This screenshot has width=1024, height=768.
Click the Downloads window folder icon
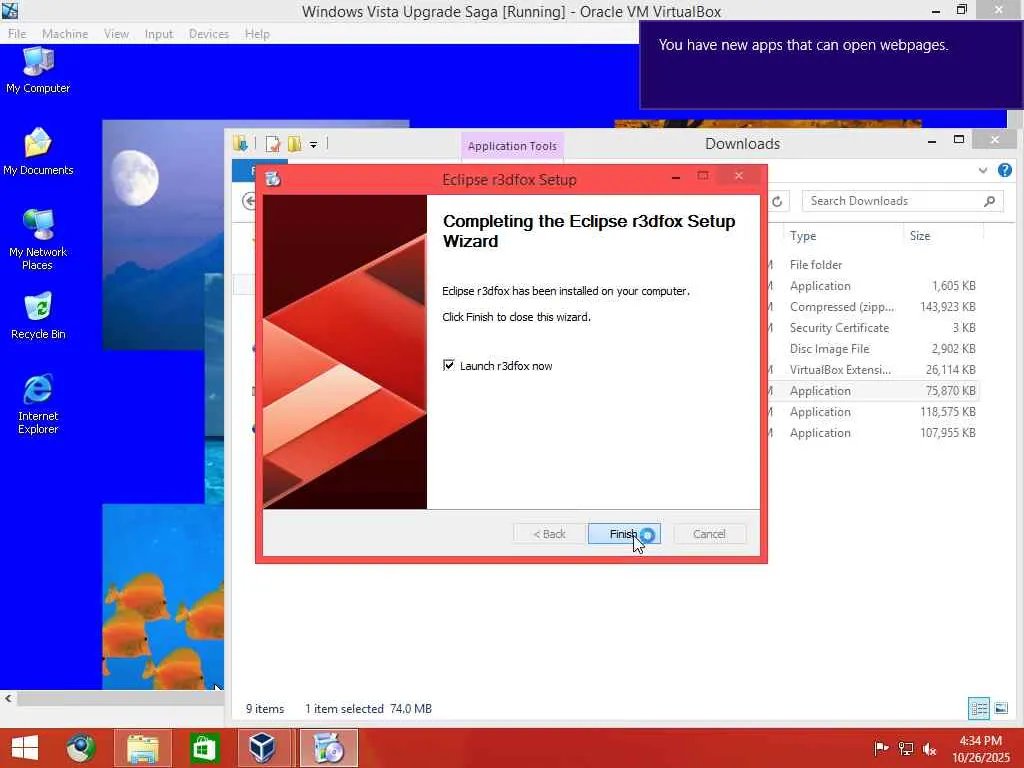click(240, 144)
